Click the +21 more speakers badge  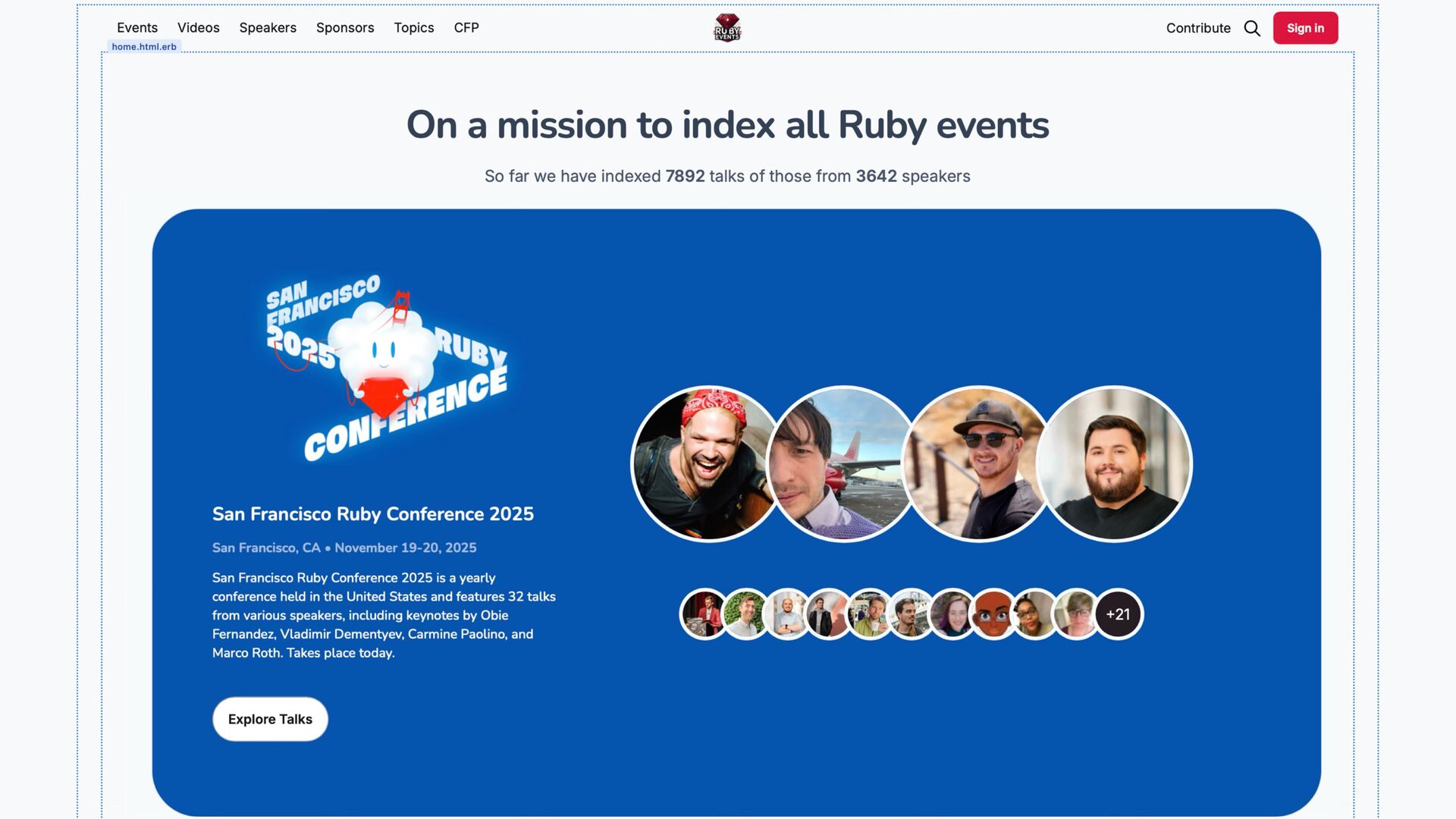1118,614
